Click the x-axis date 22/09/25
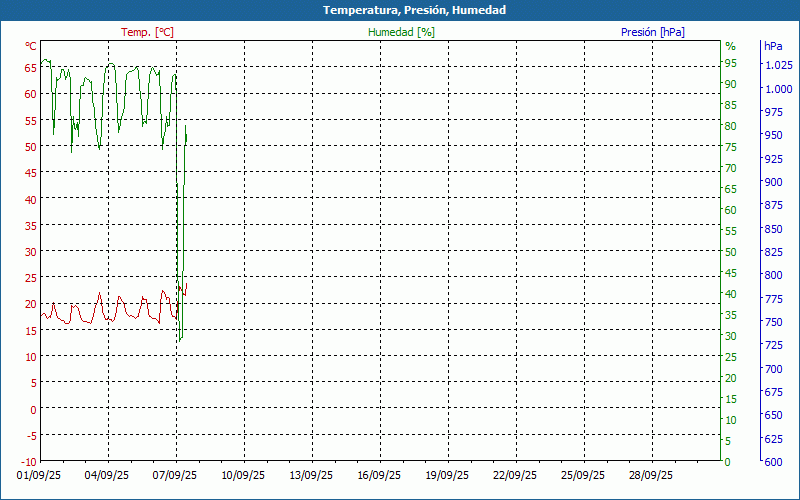Viewport: 800px width, 500px height. [515, 475]
